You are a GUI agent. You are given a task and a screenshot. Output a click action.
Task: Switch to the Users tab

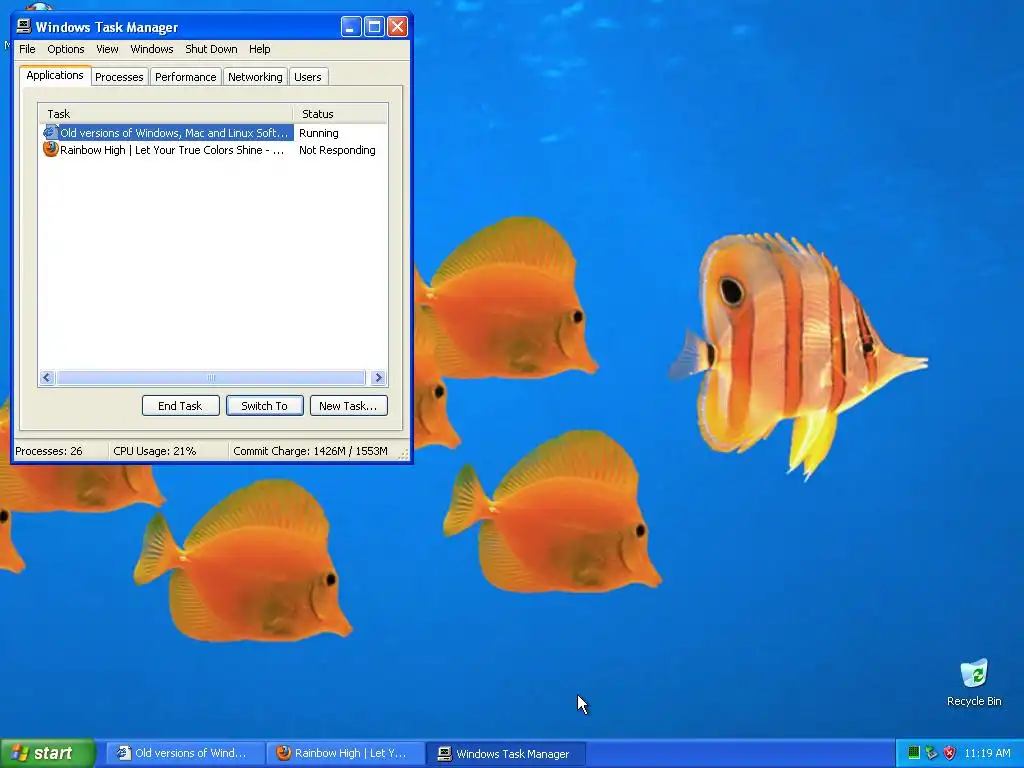(x=308, y=77)
